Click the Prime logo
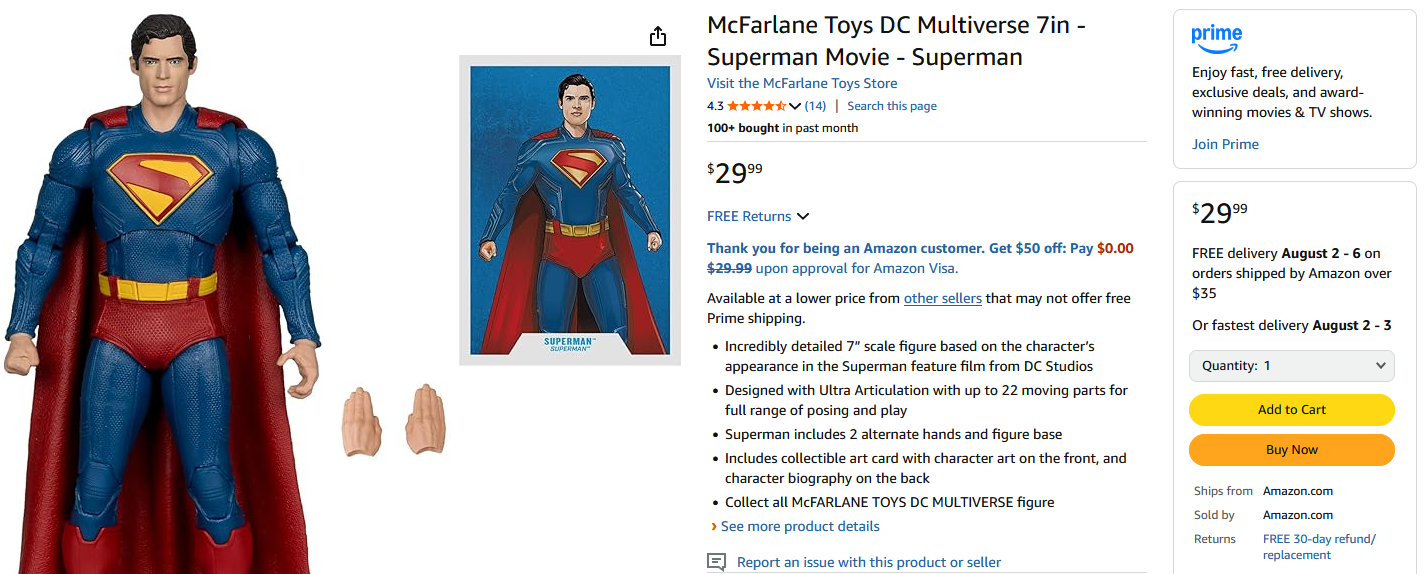The height and width of the screenshot is (574, 1427). (1216, 39)
